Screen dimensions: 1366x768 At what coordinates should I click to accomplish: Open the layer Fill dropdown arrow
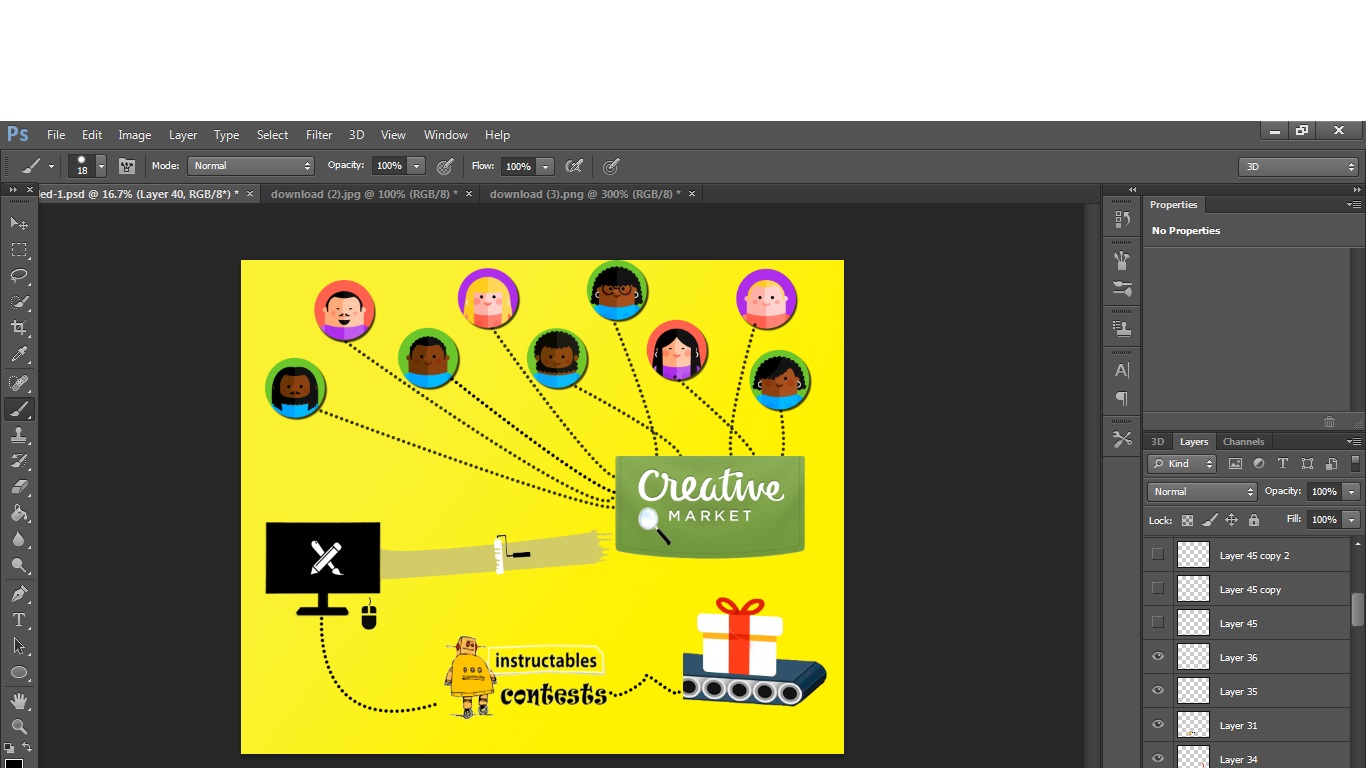pyautogui.click(x=1351, y=520)
